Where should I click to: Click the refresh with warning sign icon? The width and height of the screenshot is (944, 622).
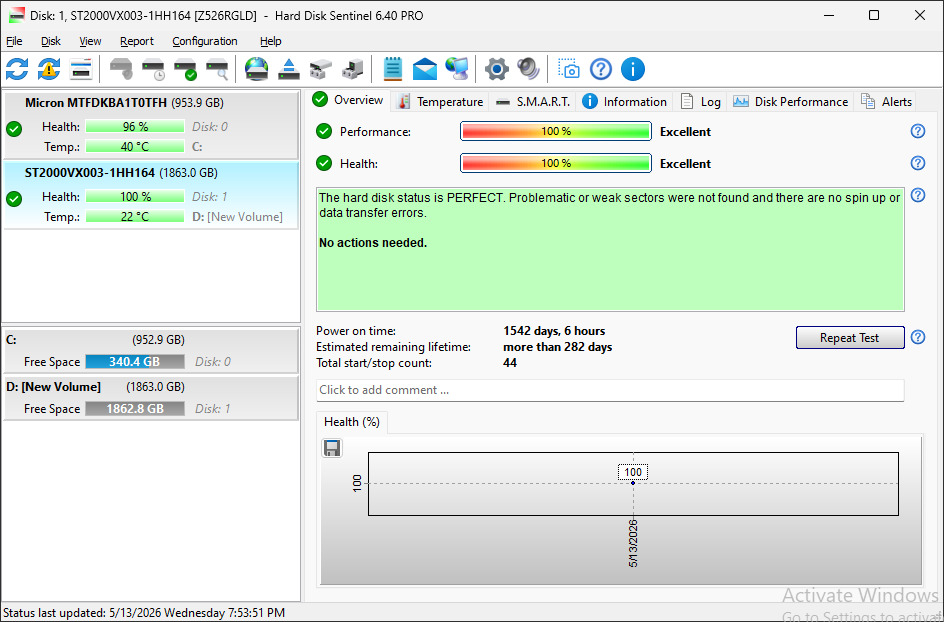tap(49, 69)
